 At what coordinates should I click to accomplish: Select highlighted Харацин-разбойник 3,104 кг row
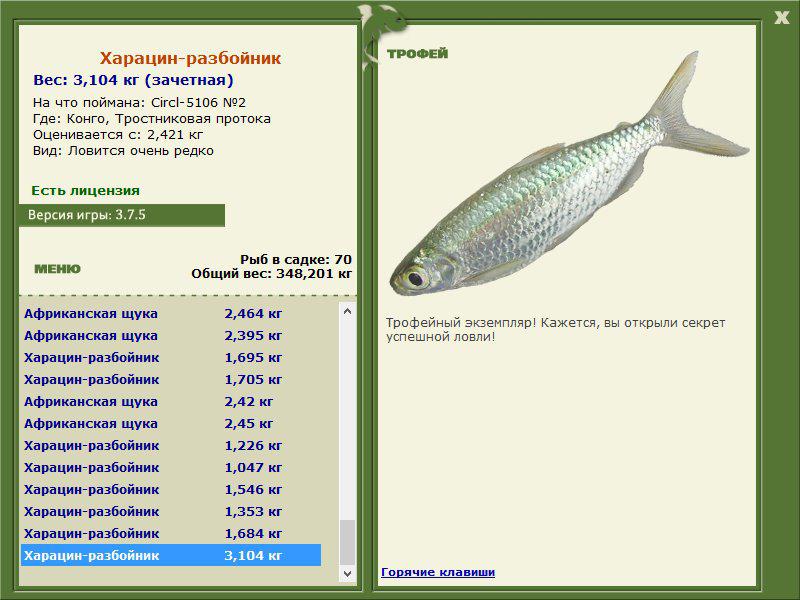tap(171, 555)
